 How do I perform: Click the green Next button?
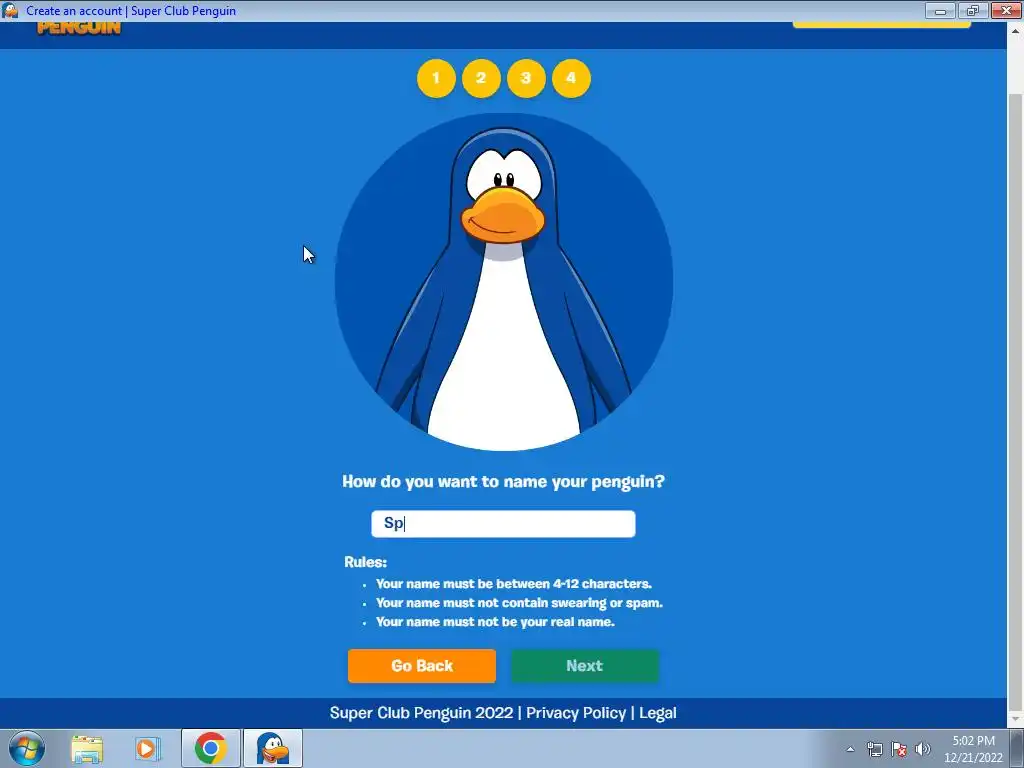pos(584,665)
